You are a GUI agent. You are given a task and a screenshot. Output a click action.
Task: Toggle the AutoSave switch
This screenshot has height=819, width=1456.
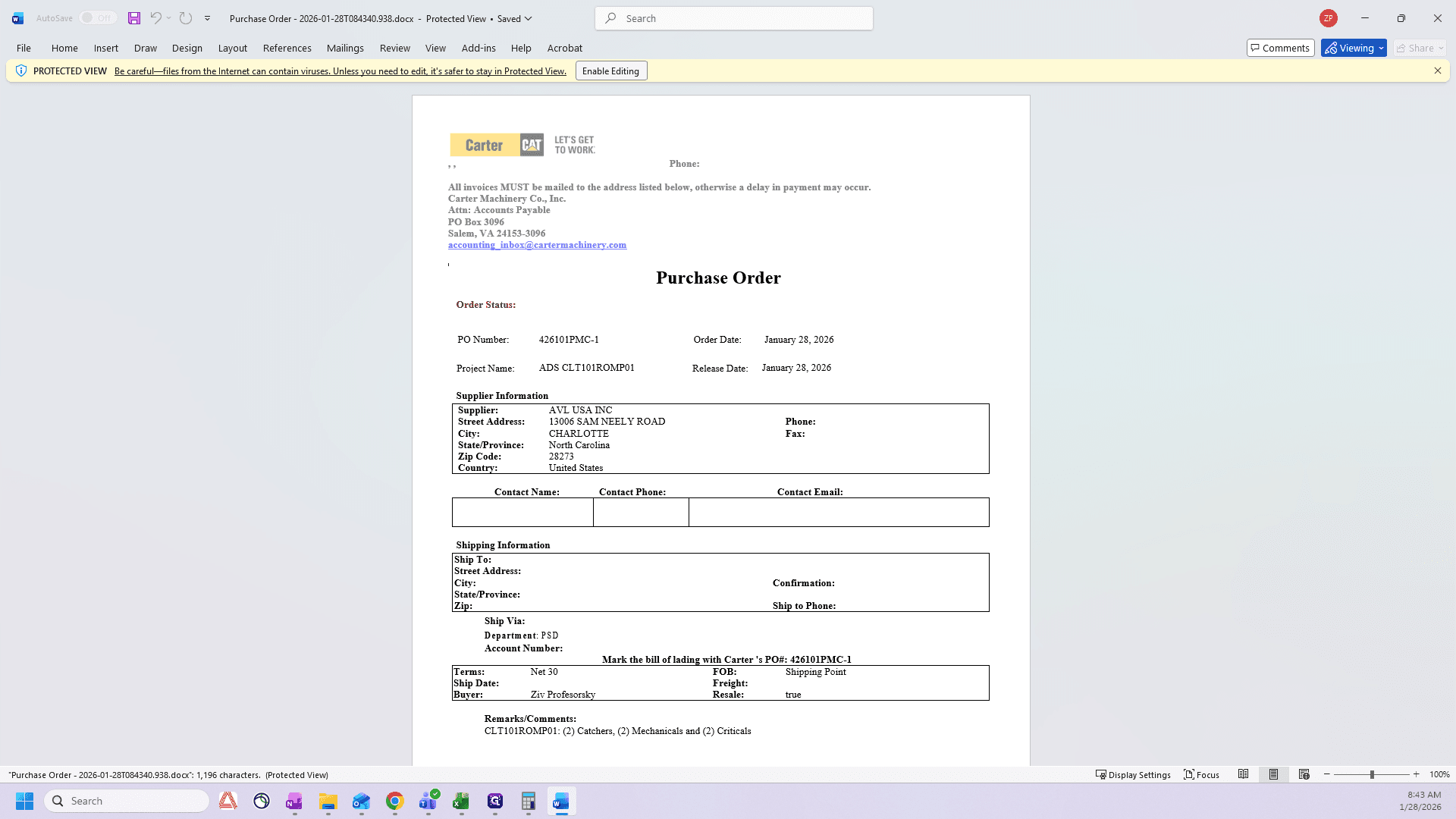coord(98,18)
